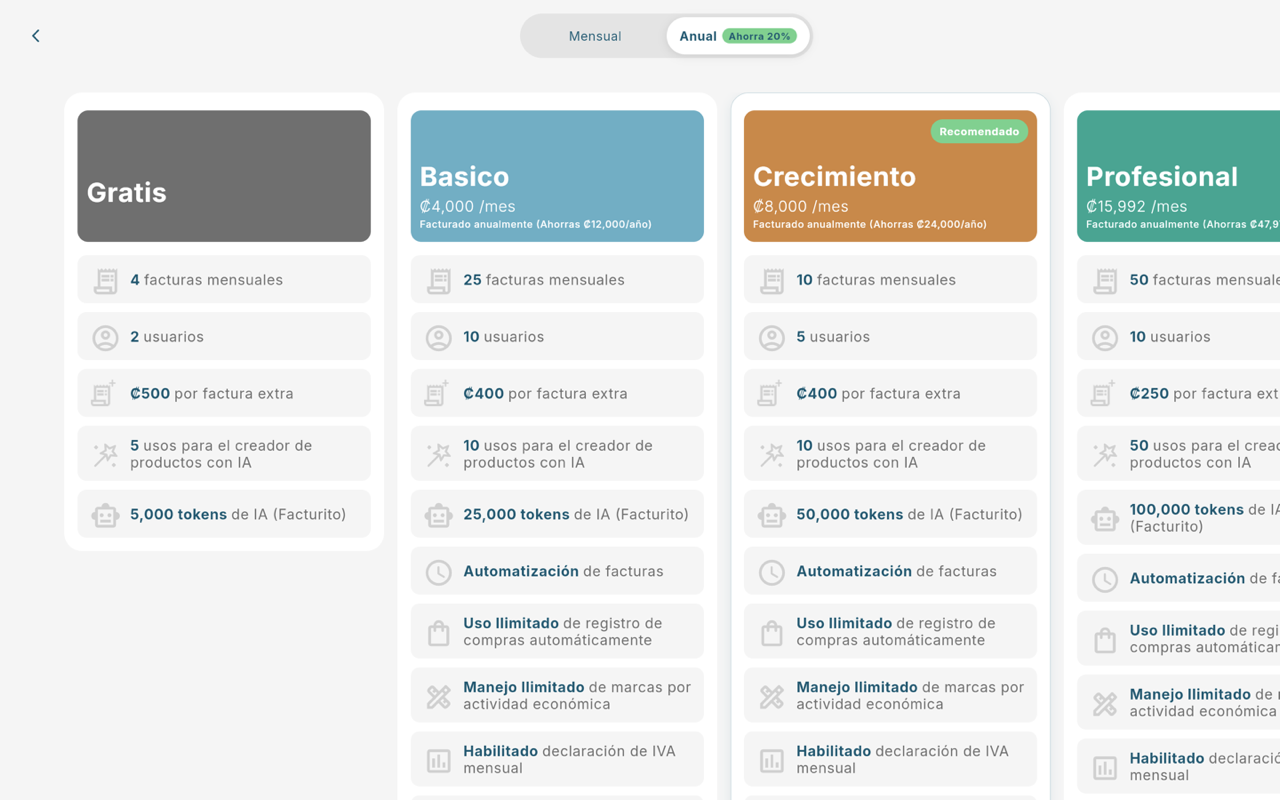
Task: Click user icon beside 2 usuarios
Action: coord(106,338)
